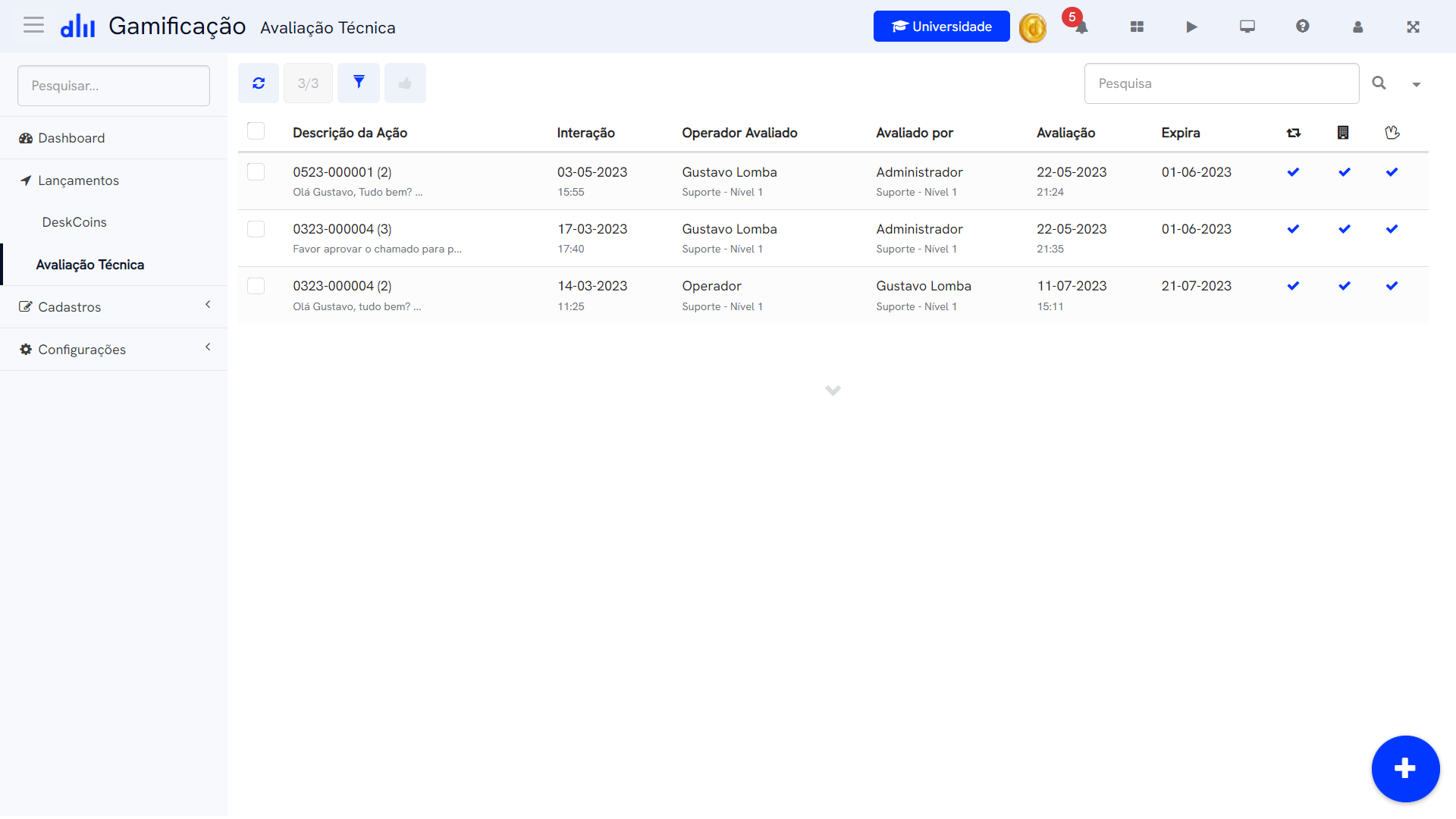Click evaluation date 11-07-2023
Screen dimensions: 1456x819
pyautogui.click(x=1072, y=286)
